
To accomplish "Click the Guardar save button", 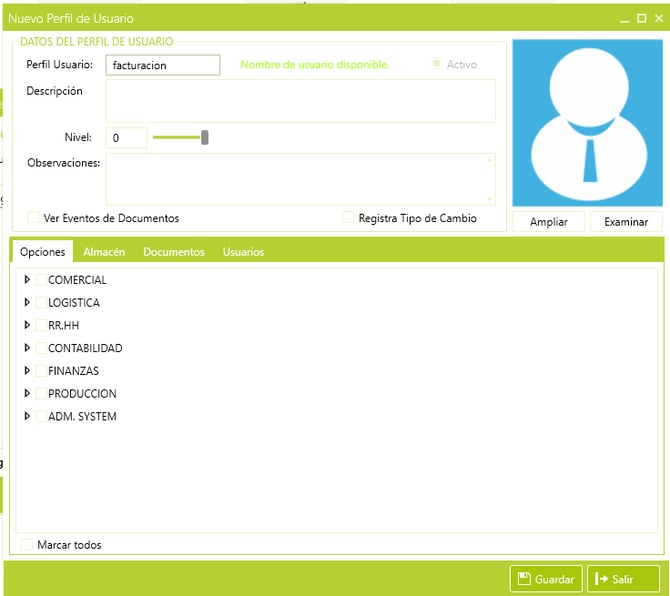I will (x=546, y=579).
